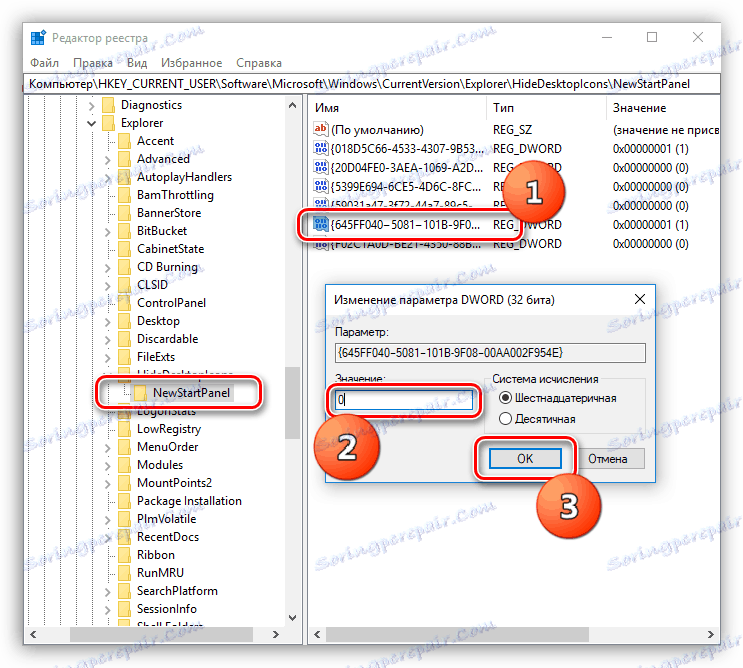The image size is (743, 668).
Task: Click the MenuOrder folder icon
Action: click(x=125, y=447)
